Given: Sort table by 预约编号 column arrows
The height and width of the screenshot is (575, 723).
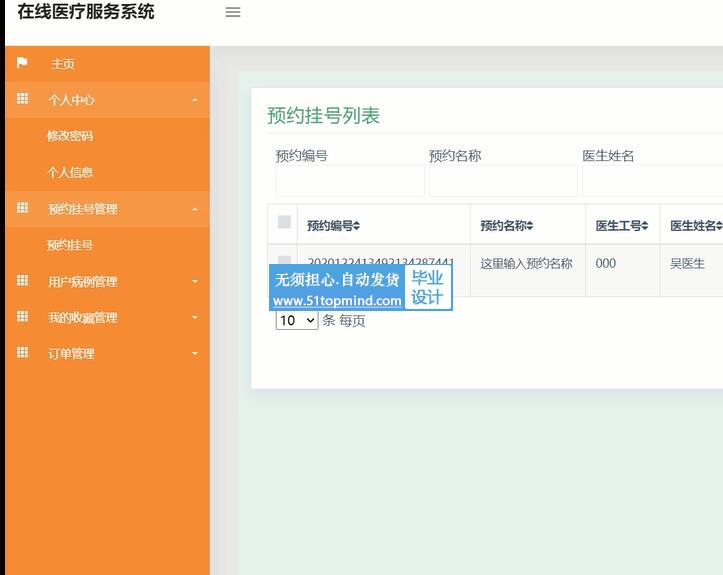Looking at the screenshot, I should pos(356,226).
